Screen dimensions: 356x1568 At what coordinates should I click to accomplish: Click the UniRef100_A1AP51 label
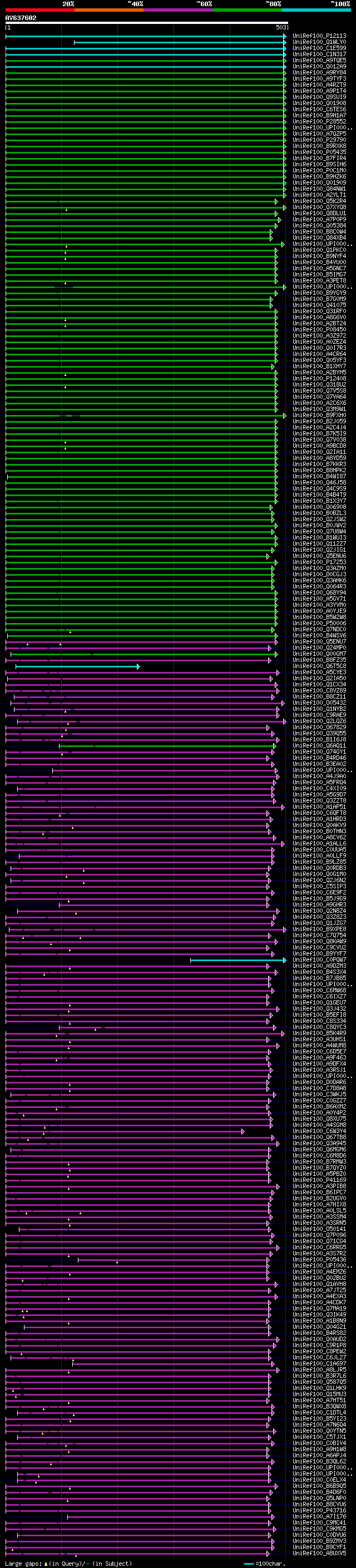coord(319,807)
